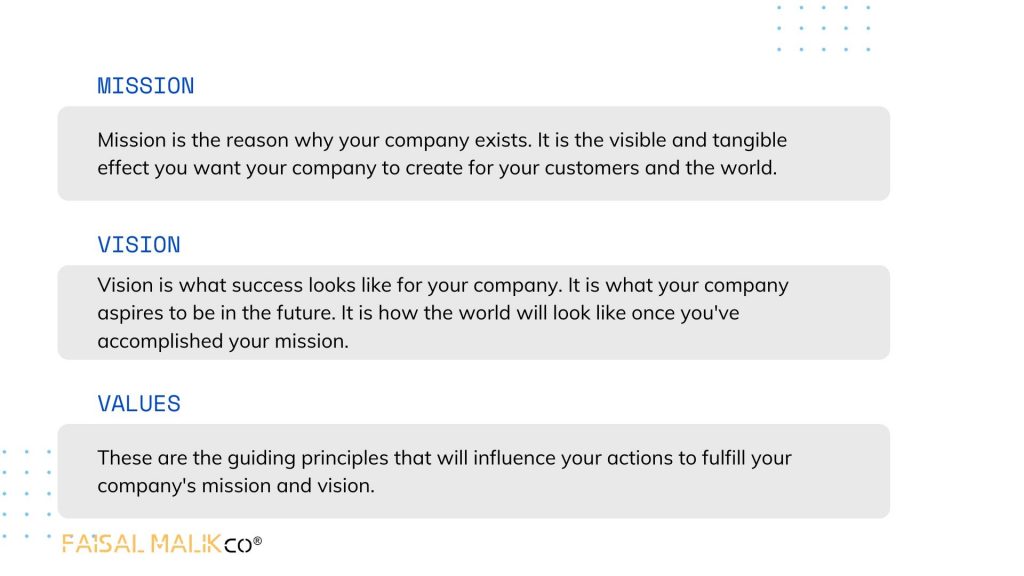1024x576 pixels.
Task: Click the line starting "aspires to be"
Action: point(418,313)
